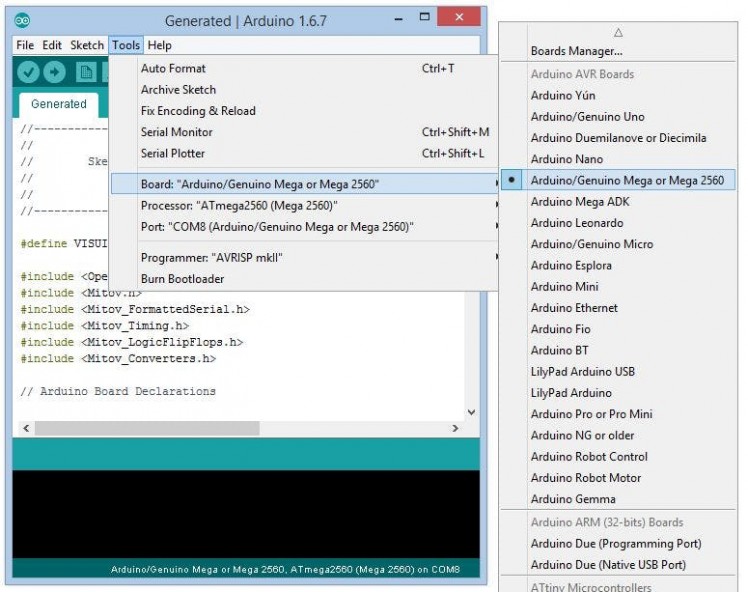Open the Help menu
748x592 pixels.
(159, 45)
